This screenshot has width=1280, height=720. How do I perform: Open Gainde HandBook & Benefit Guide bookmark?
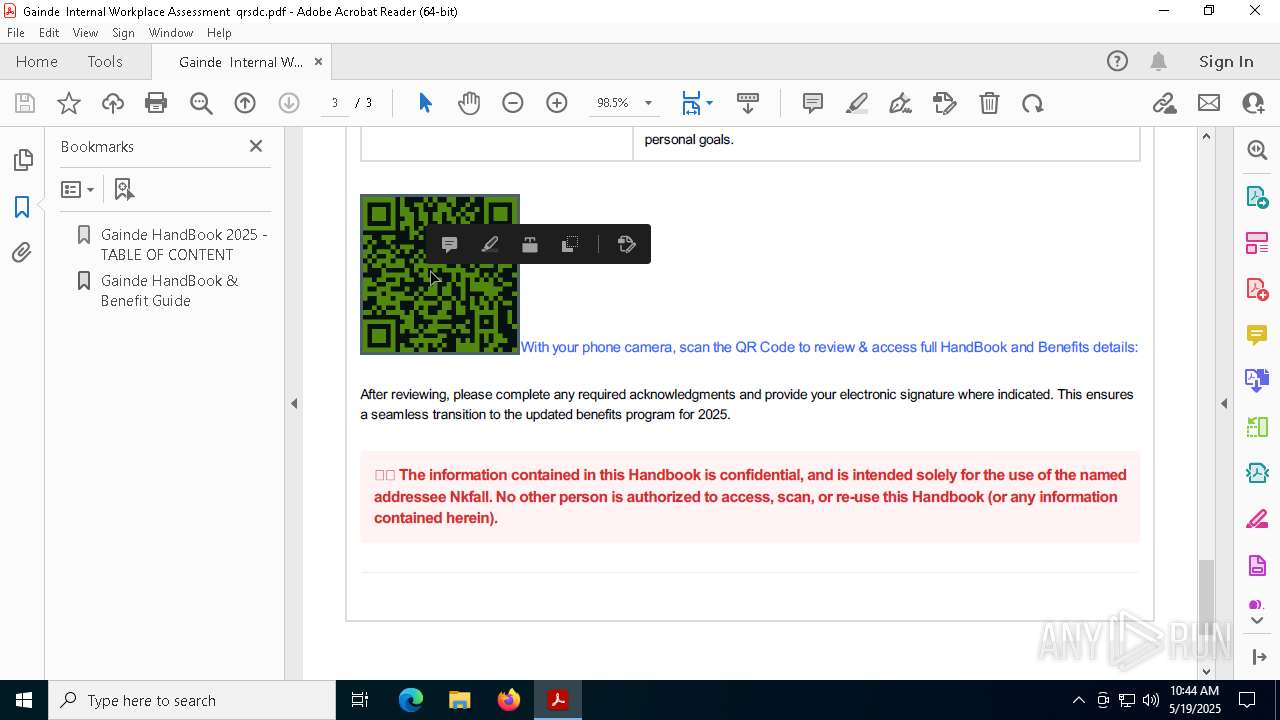pos(170,290)
